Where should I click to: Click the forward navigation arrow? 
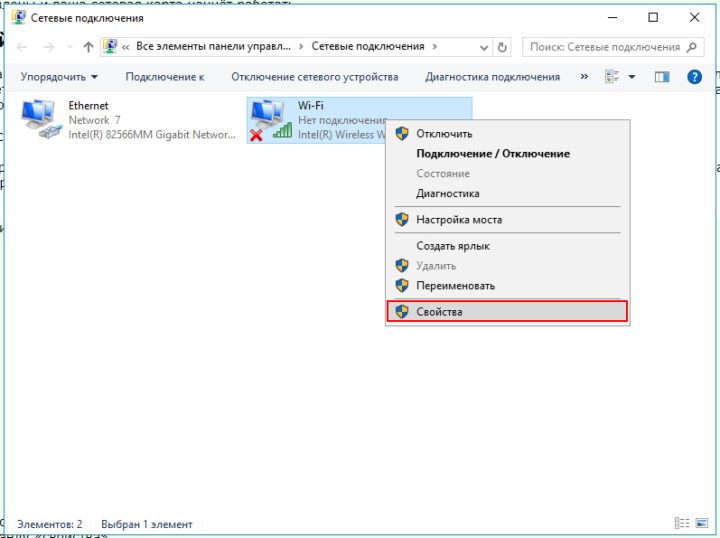tap(48, 47)
